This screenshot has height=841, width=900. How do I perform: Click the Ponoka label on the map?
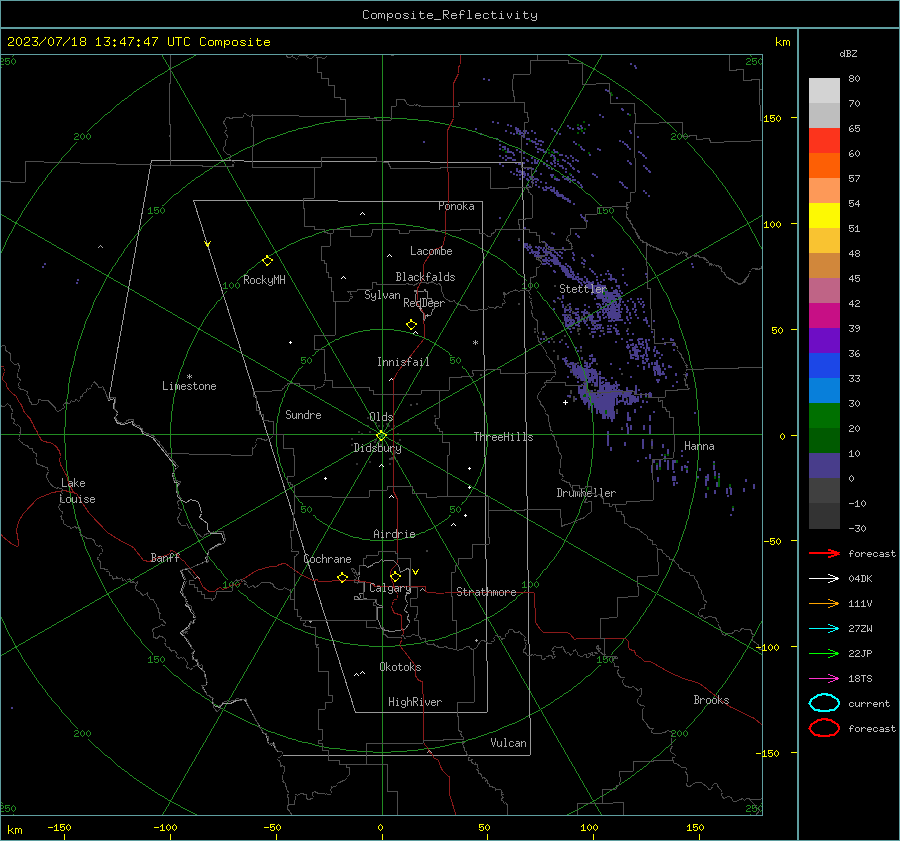pos(456,206)
